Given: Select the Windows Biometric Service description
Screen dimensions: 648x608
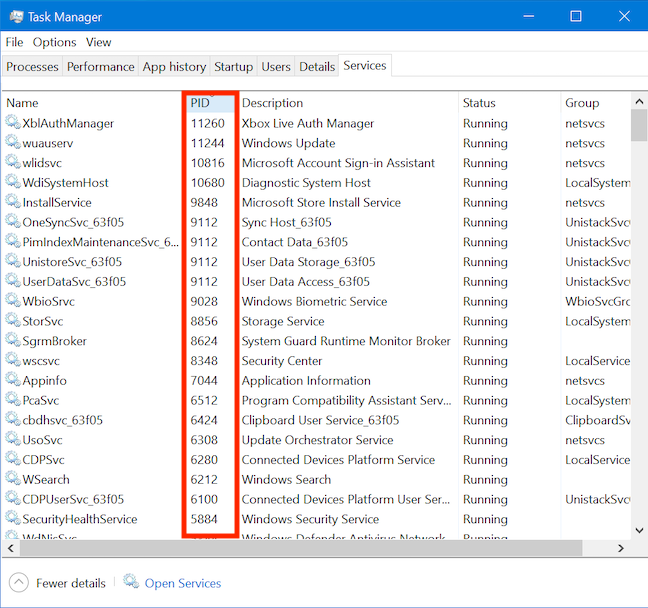Looking at the screenshot, I should pyautogui.click(x=314, y=301).
